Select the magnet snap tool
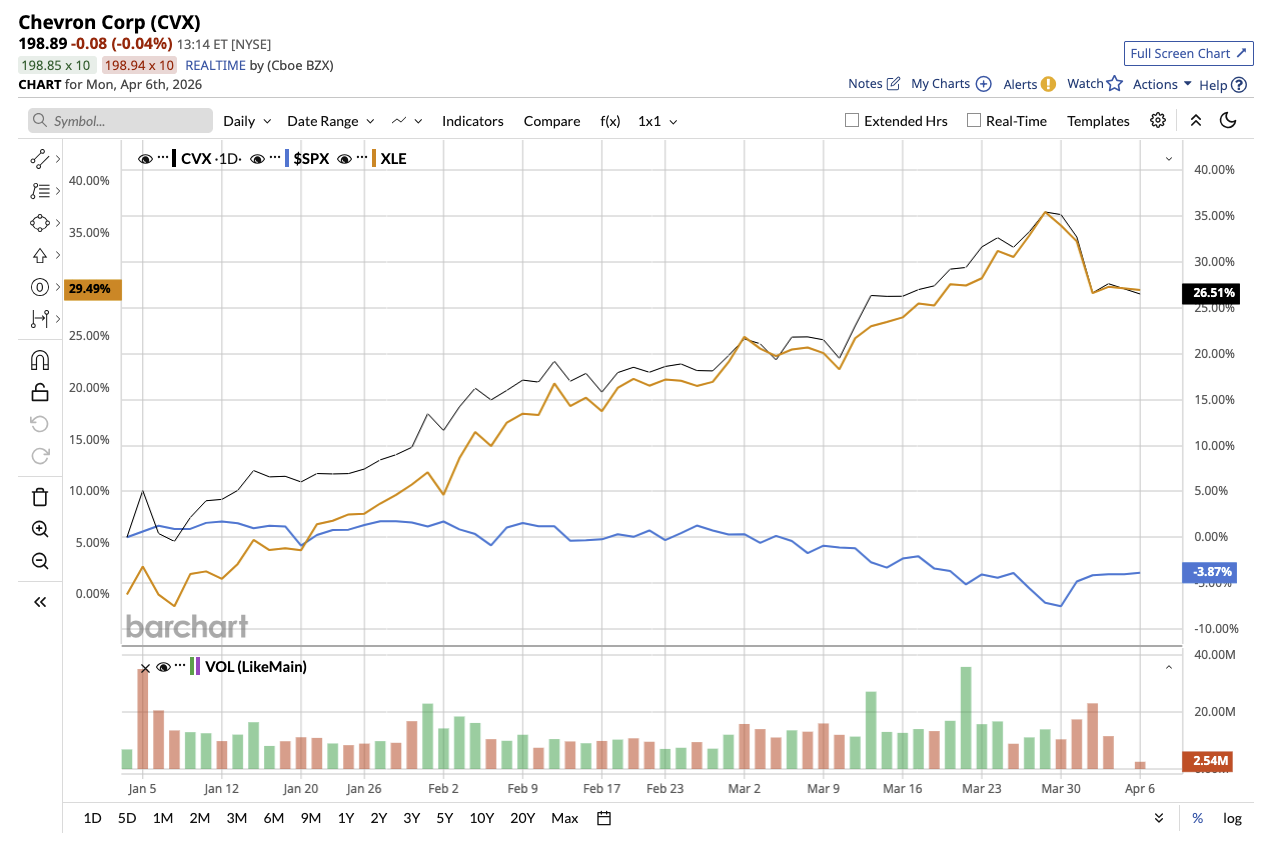Image resolution: width=1280 pixels, height=852 pixels. 40,360
